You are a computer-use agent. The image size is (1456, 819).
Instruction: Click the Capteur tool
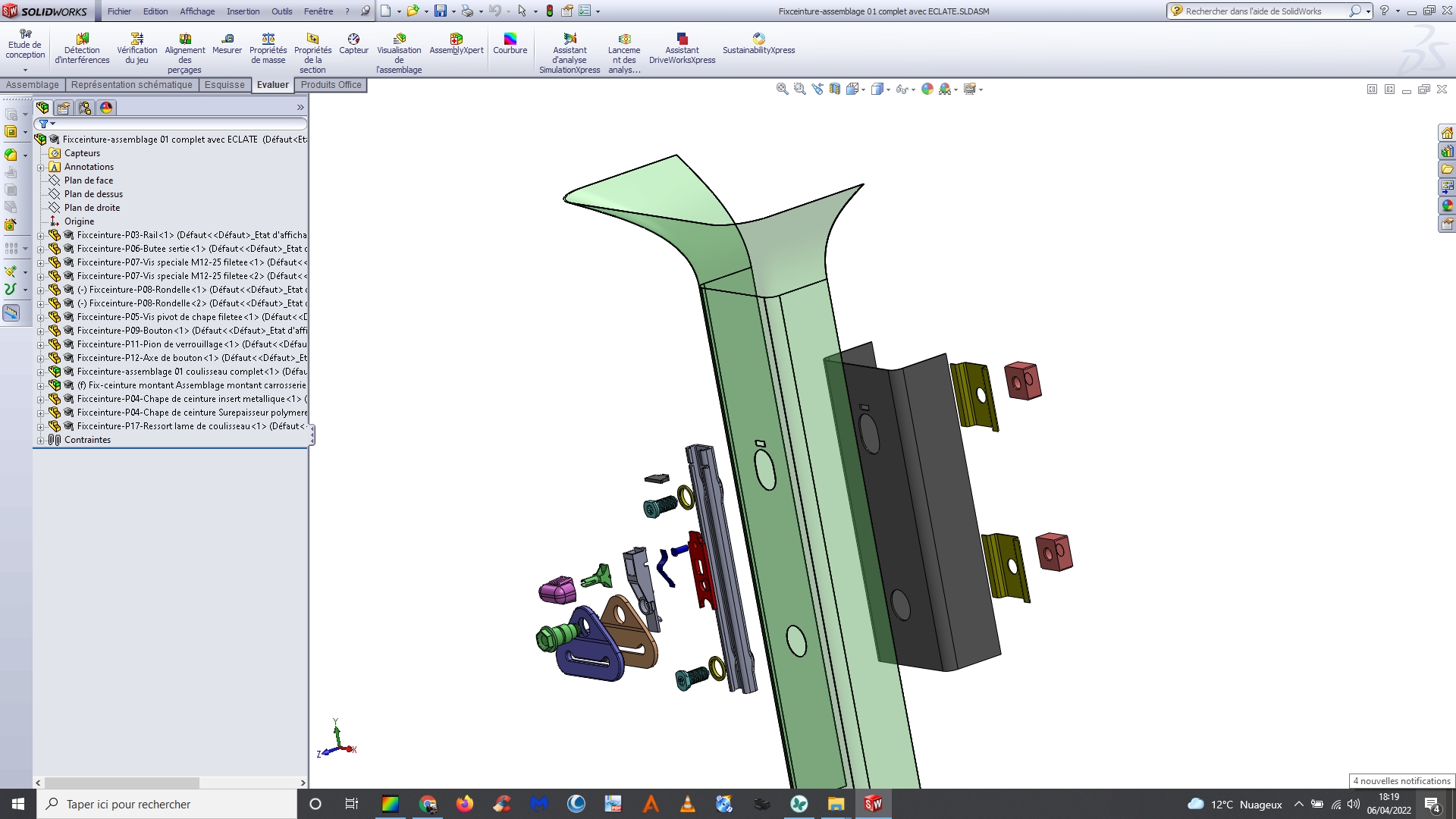coord(353,44)
